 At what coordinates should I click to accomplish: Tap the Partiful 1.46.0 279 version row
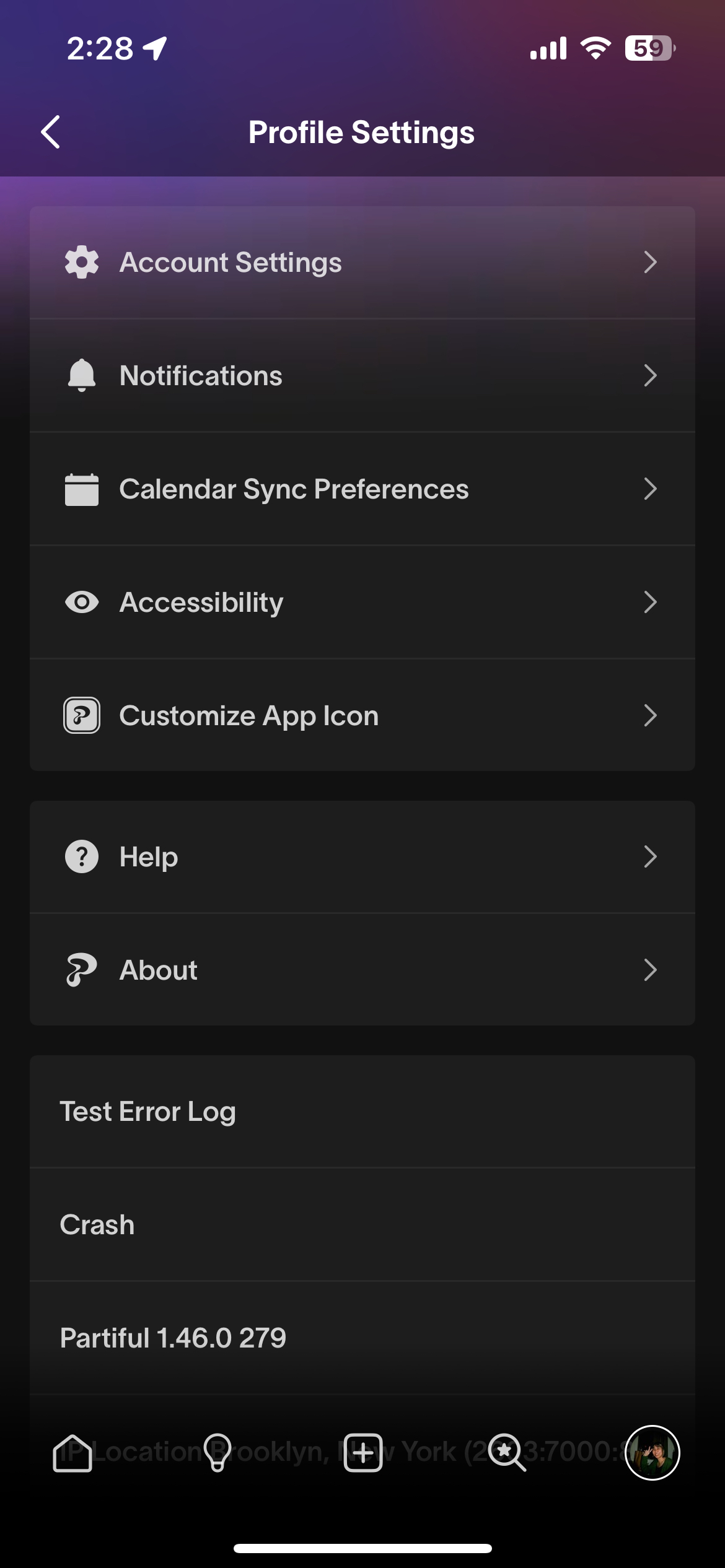pos(173,1338)
